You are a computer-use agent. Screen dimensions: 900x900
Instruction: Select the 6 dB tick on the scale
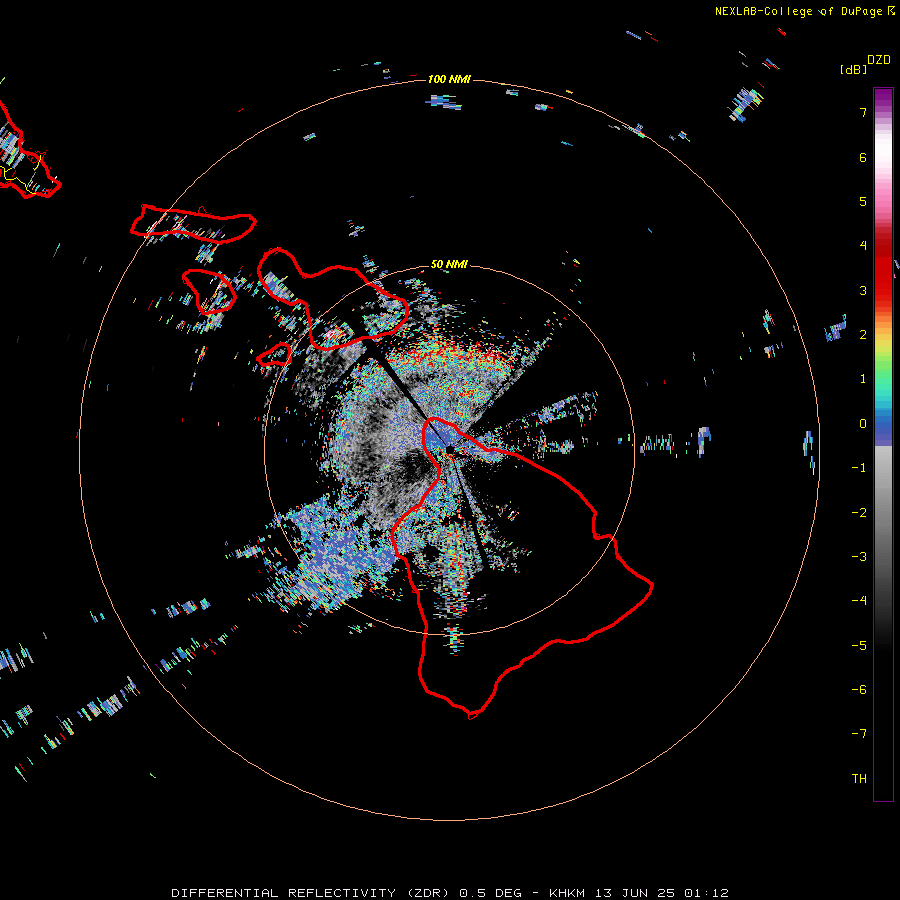(x=863, y=157)
